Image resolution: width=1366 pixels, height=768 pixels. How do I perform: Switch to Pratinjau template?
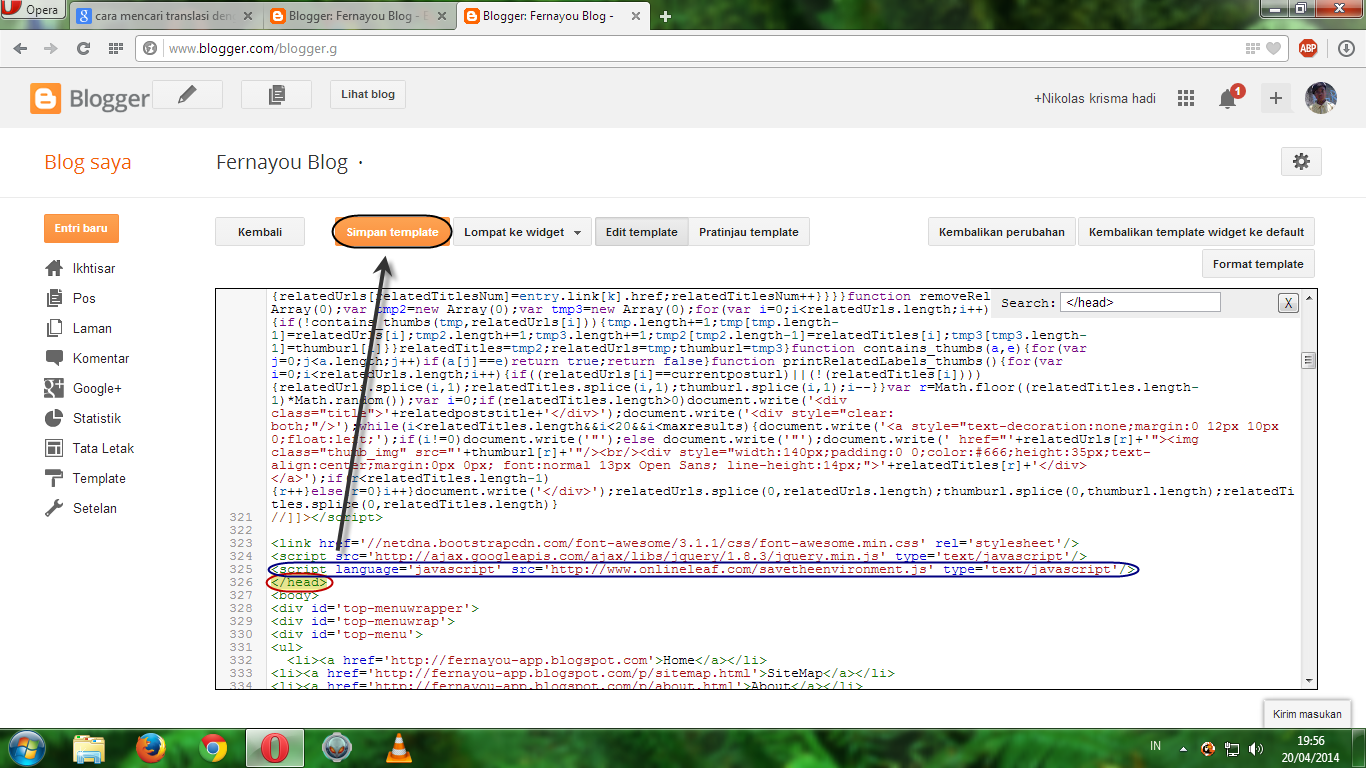point(749,232)
